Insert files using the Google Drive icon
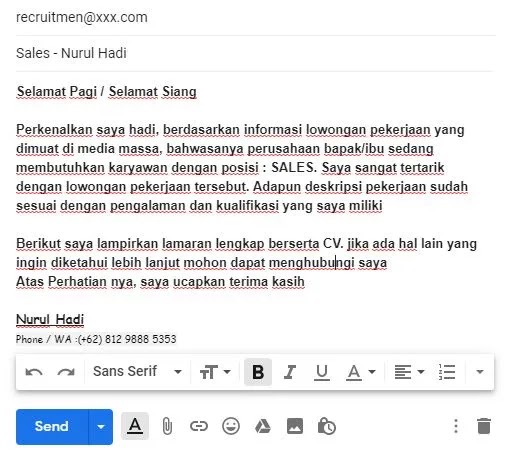510x455 pixels. [x=263, y=426]
